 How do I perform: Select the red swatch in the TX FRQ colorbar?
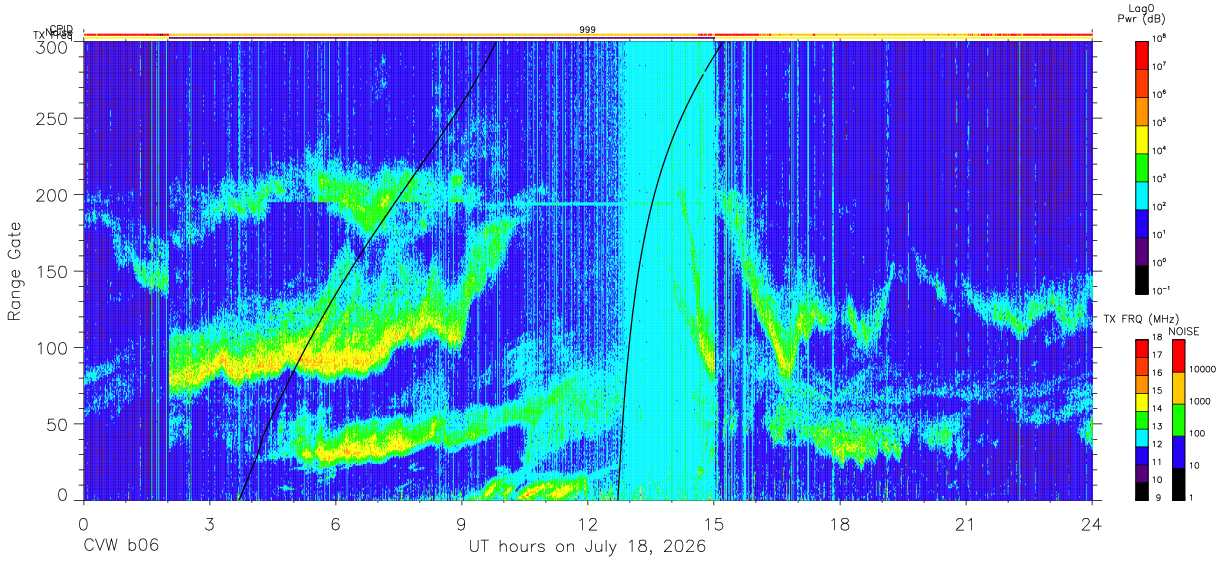point(1142,349)
